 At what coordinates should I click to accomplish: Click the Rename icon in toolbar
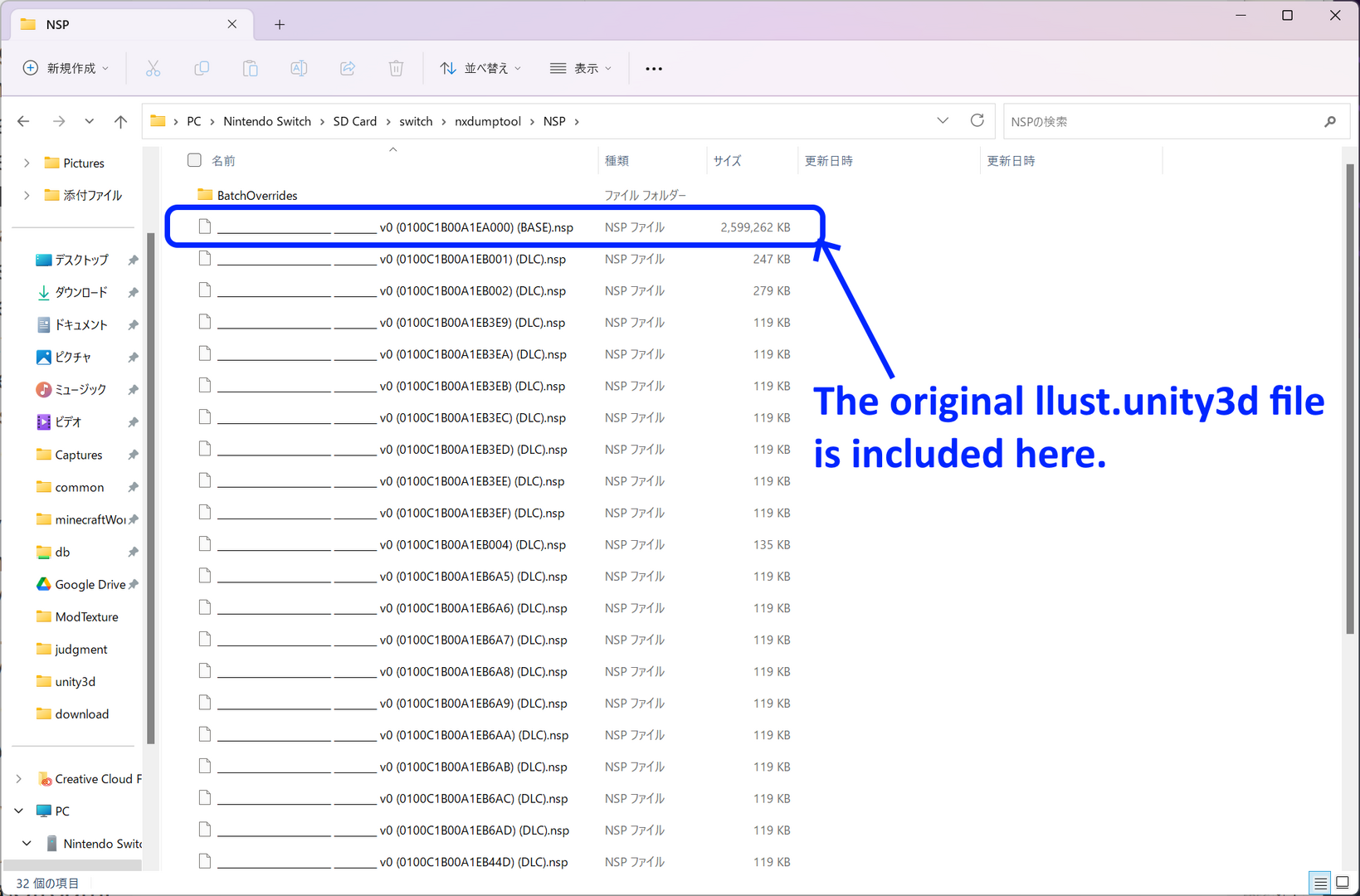[299, 69]
